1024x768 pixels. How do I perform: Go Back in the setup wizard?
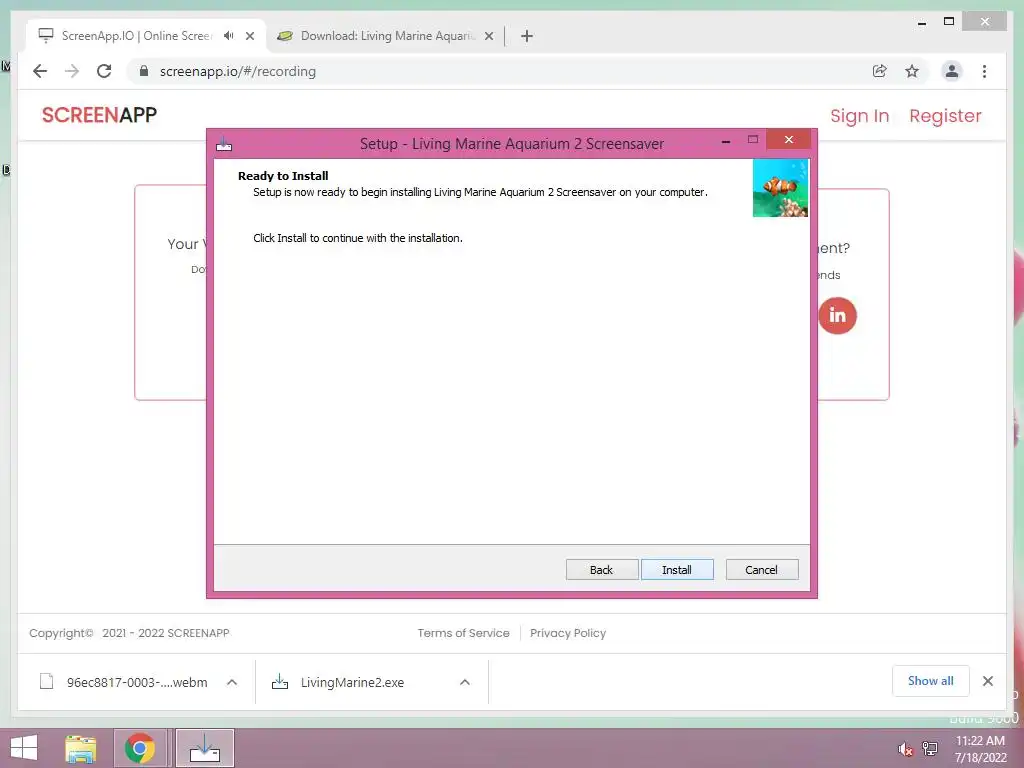601,569
